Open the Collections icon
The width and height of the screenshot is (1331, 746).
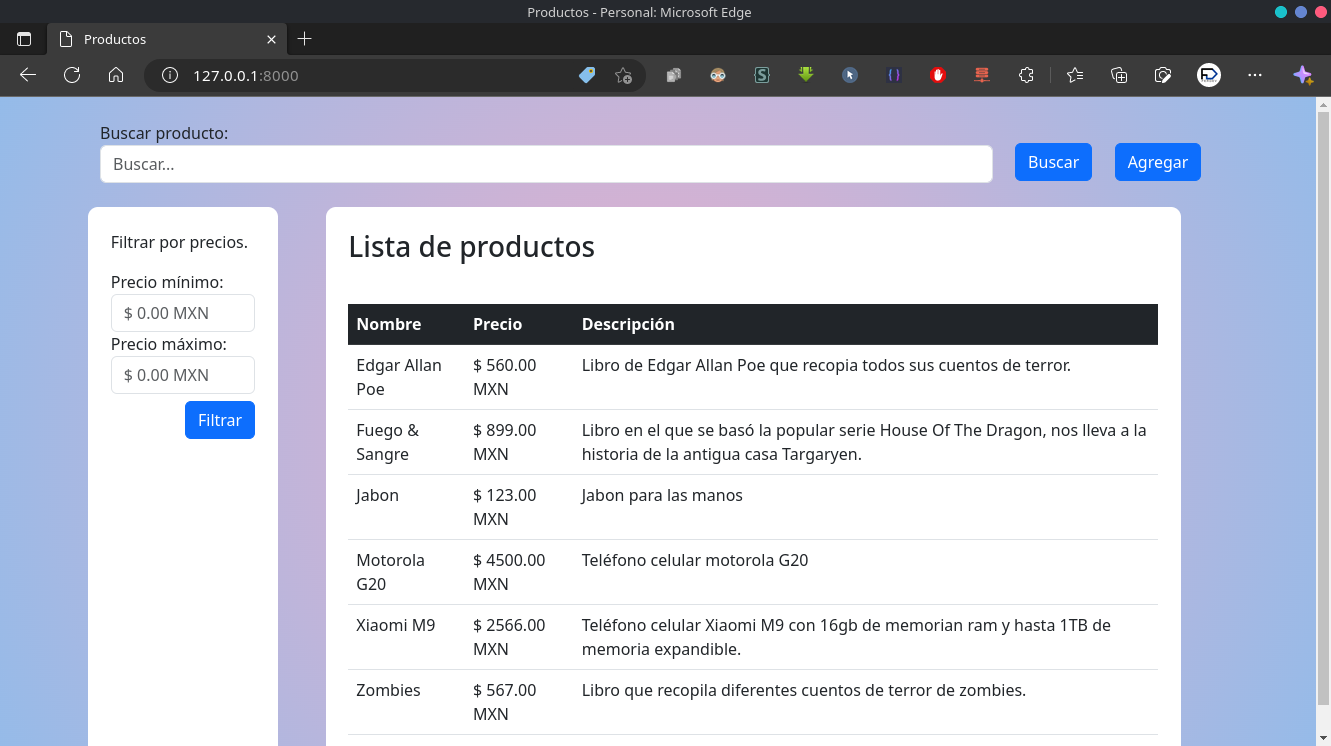(1119, 75)
